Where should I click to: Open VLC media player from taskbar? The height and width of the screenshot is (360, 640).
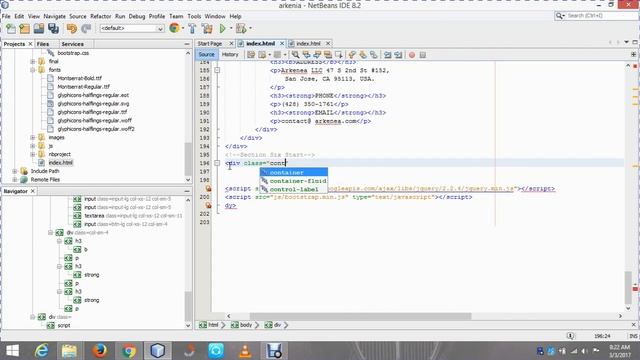pyautogui.click(x=245, y=351)
